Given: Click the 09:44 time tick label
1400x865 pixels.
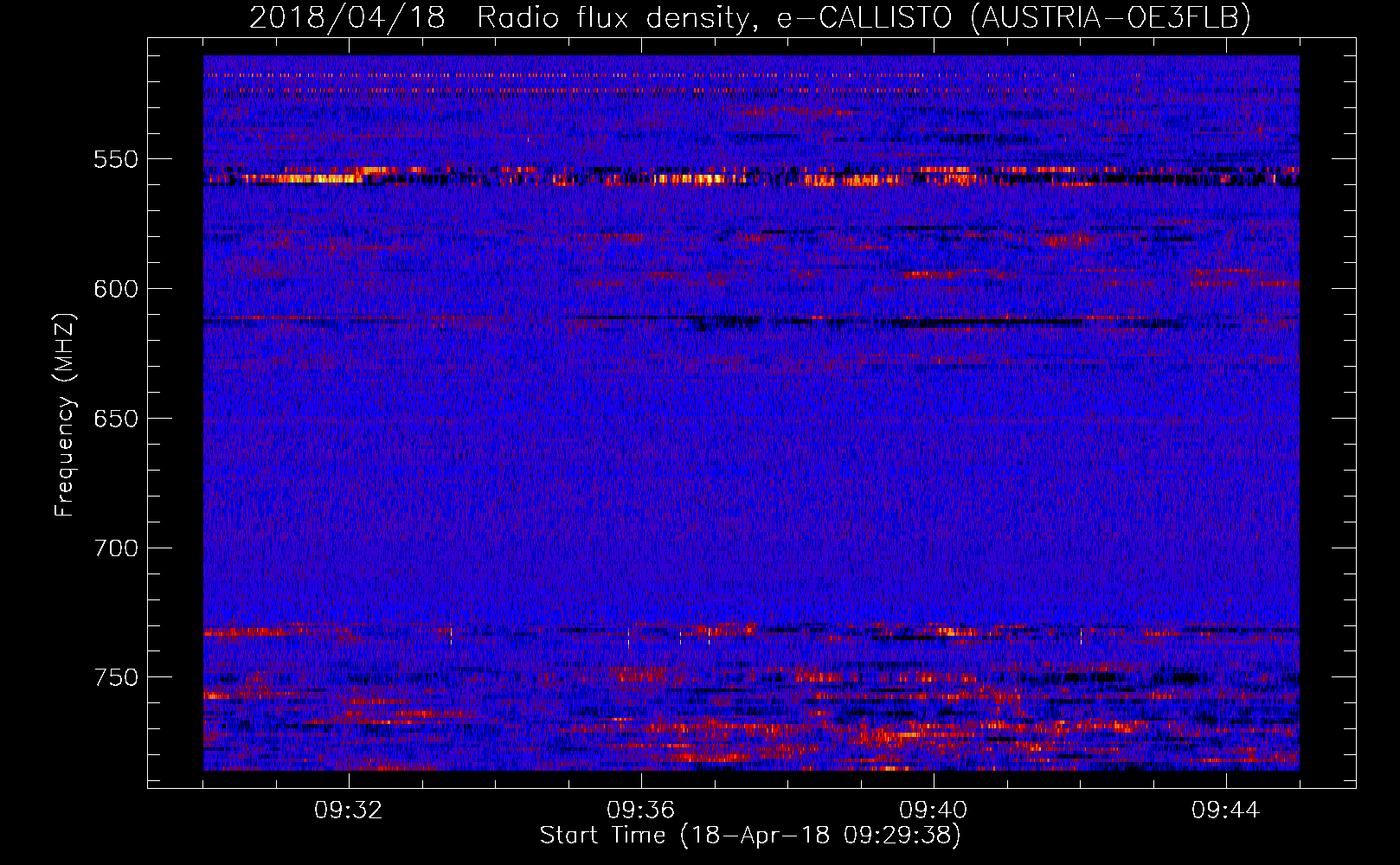Looking at the screenshot, I should pos(1226,811).
